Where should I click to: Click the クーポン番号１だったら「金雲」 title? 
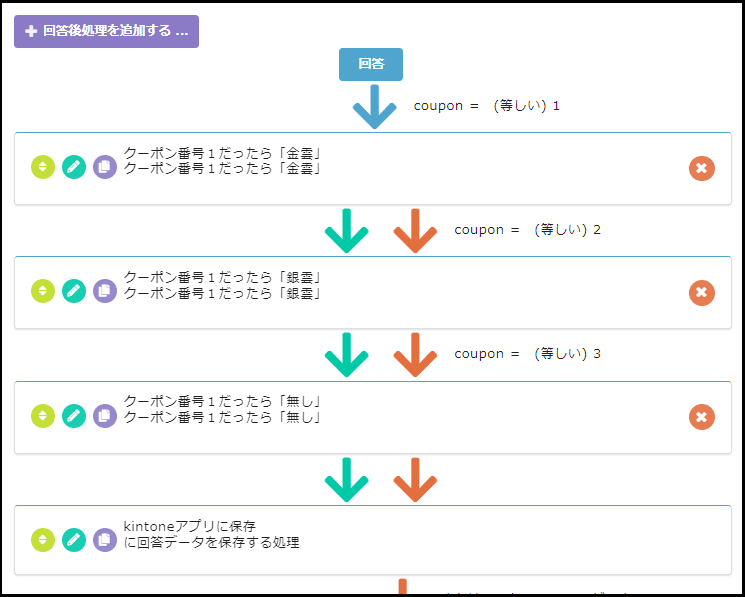point(223,153)
